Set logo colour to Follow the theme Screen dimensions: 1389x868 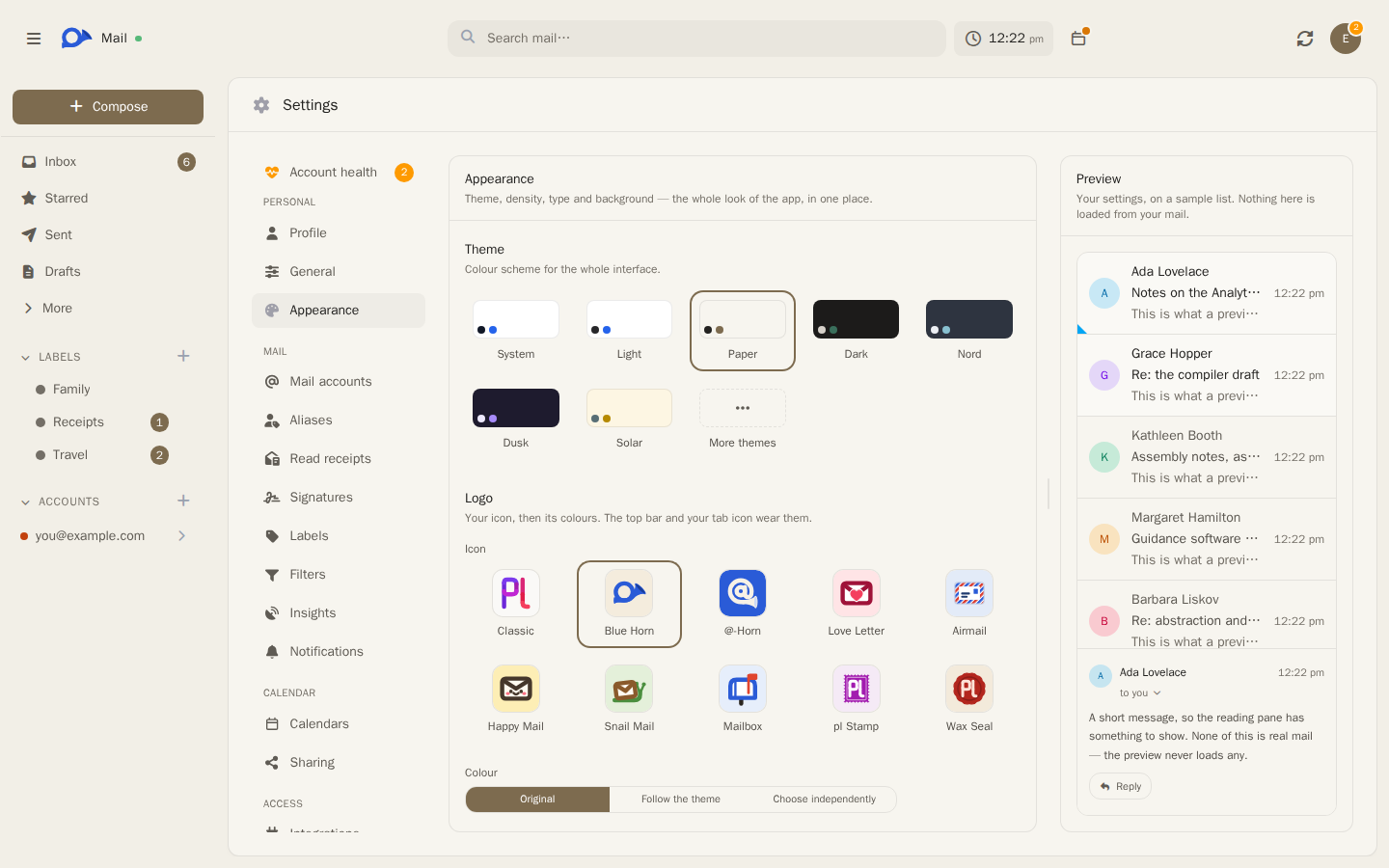(x=681, y=800)
